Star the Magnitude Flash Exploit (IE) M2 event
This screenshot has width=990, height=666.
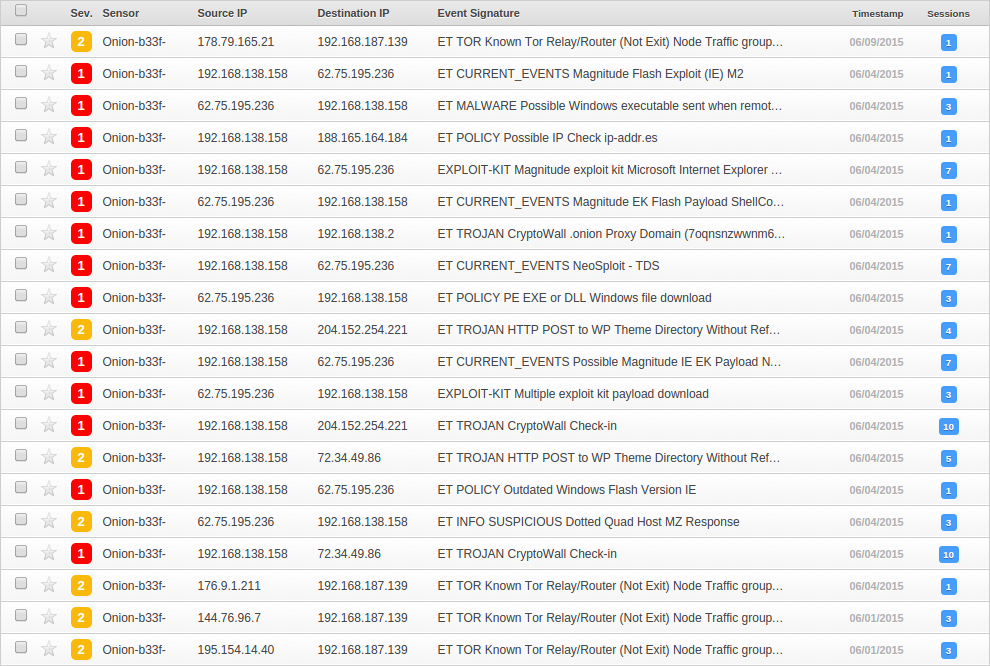click(49, 73)
